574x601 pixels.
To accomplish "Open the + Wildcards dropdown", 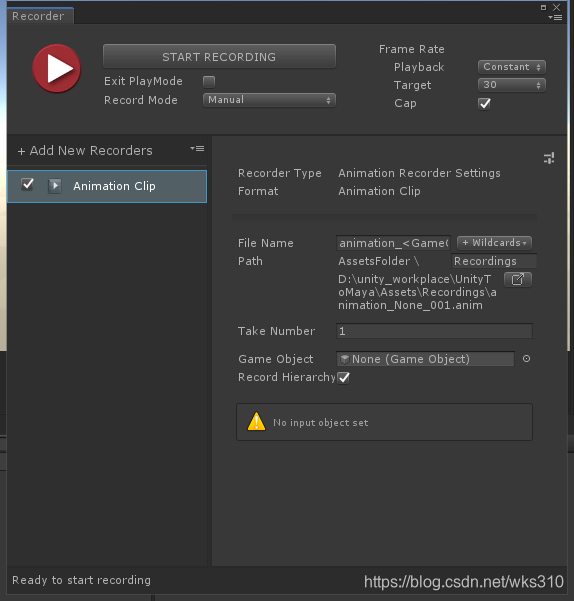I will coord(494,243).
